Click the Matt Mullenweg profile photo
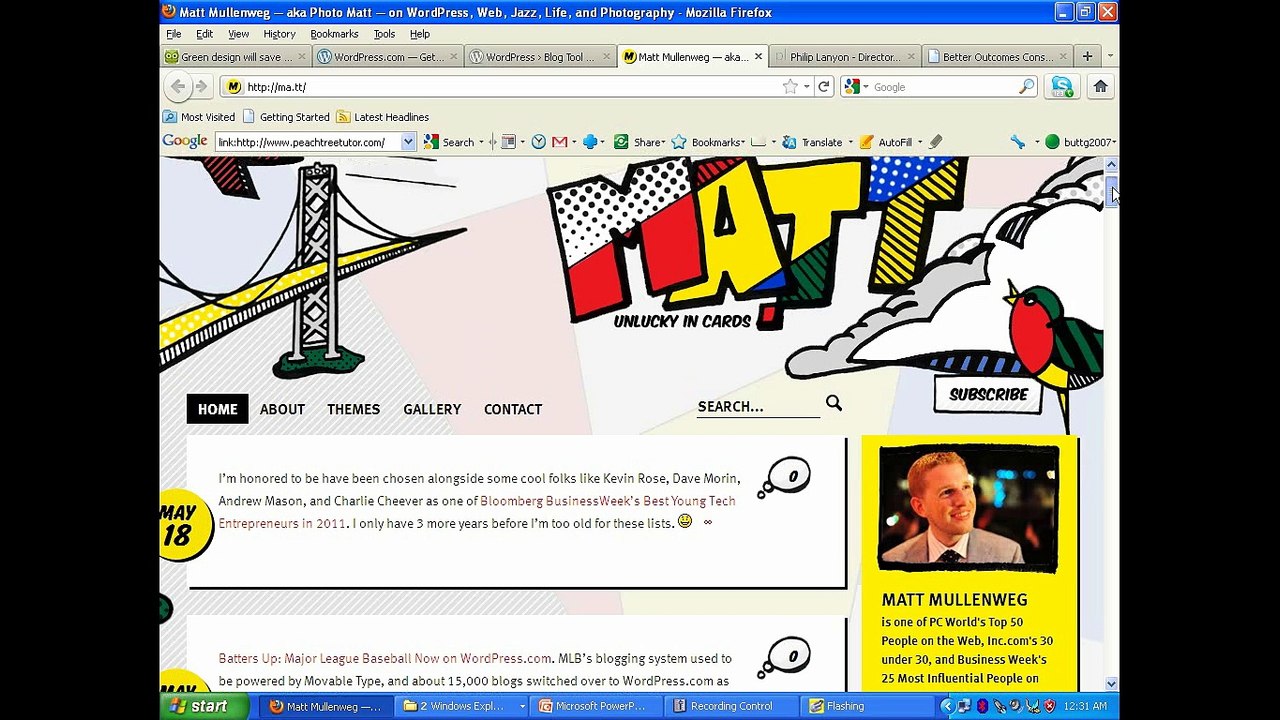Viewport: 1280px width, 720px height. click(x=968, y=508)
